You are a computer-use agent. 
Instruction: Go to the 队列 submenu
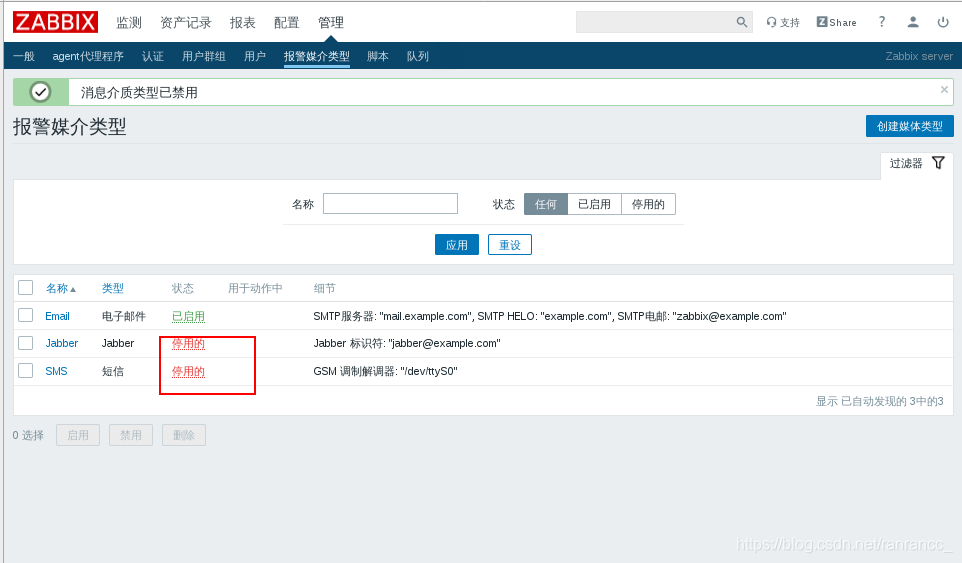coord(418,56)
